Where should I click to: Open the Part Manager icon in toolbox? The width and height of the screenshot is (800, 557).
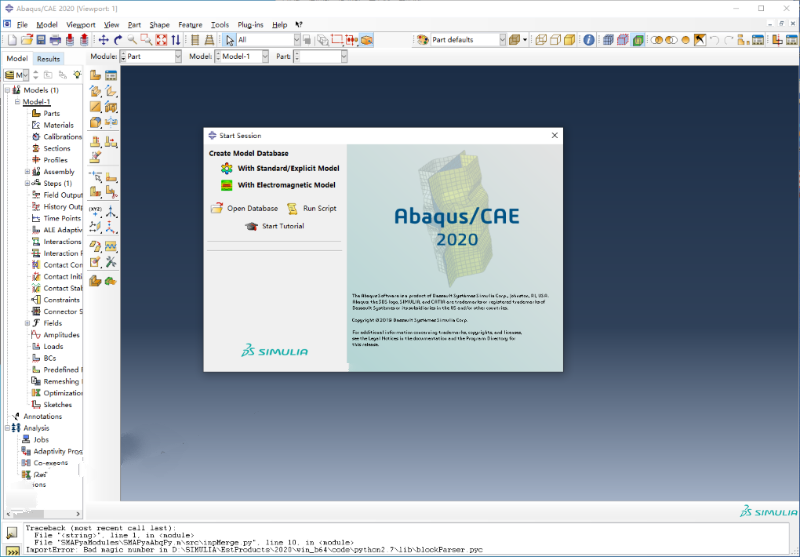(111, 75)
